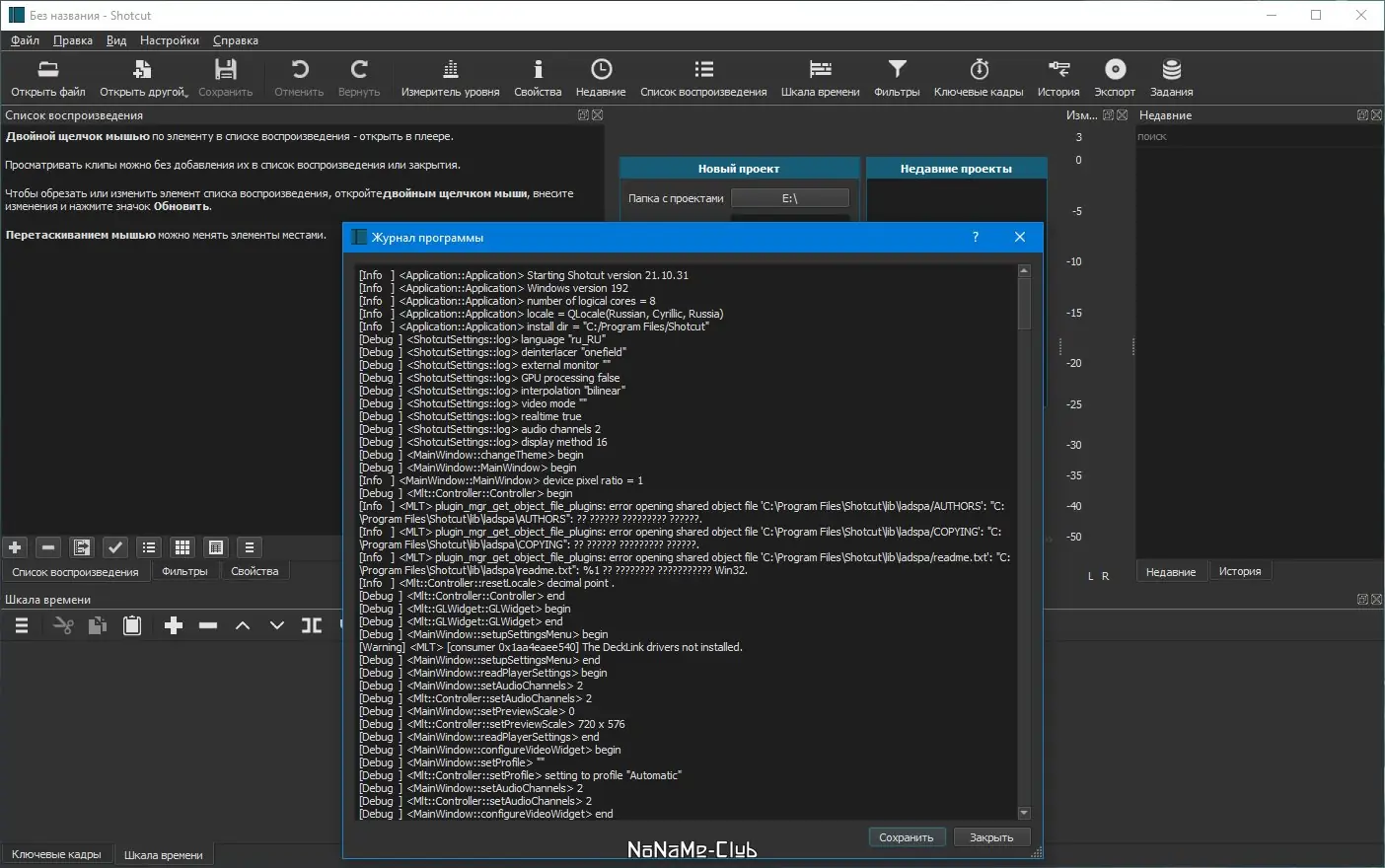Click log line 'Starting Shotcut version 21.10.31'
The image size is (1385, 868).
(x=608, y=275)
